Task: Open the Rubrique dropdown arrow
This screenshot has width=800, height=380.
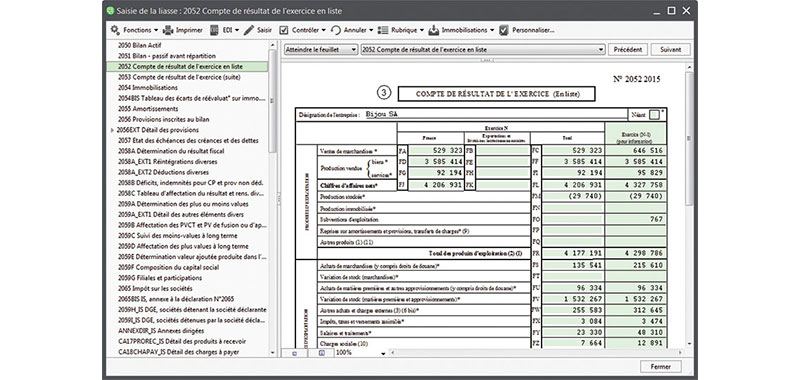Action: pos(422,31)
